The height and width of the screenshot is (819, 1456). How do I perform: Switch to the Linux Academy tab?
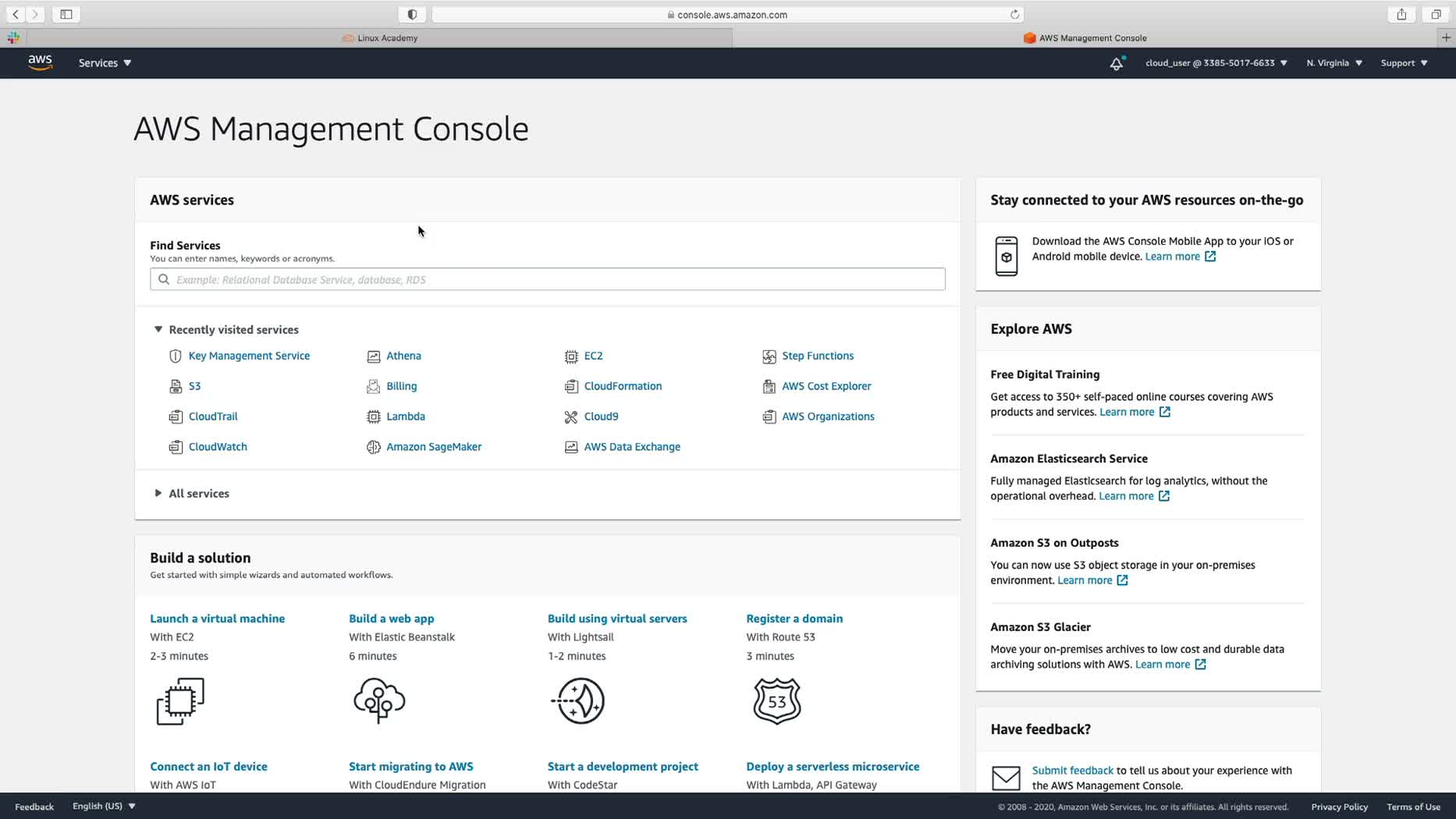click(x=380, y=37)
